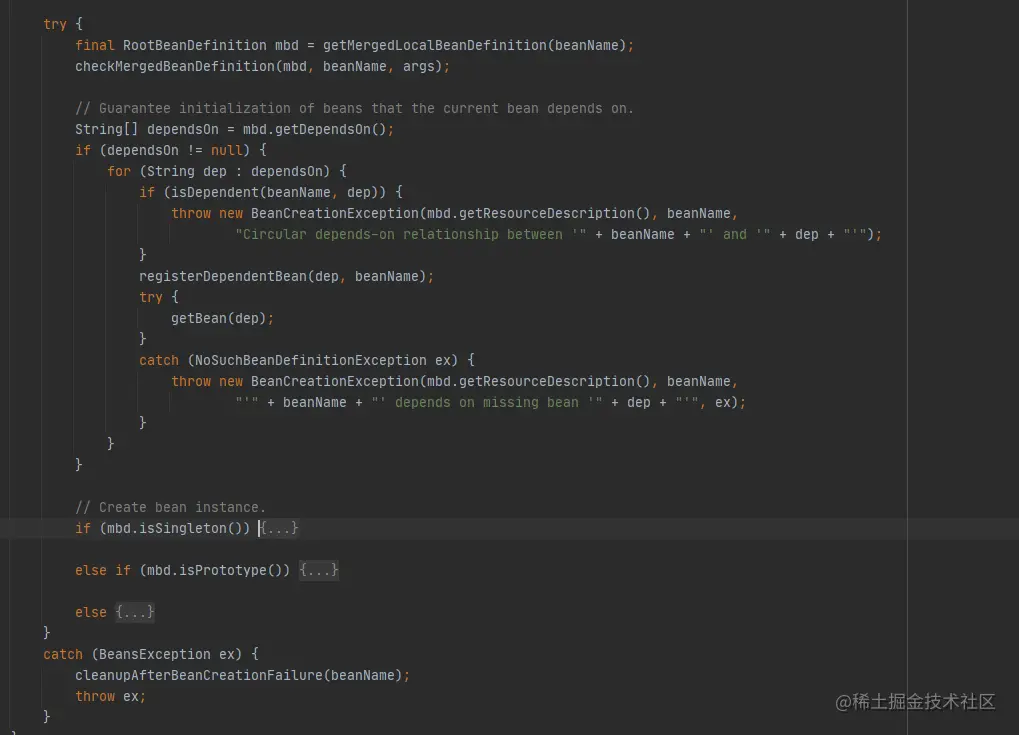Click registerDependentBean(dep, beanName) call
Screen dimensions: 1019x735
tap(282, 276)
